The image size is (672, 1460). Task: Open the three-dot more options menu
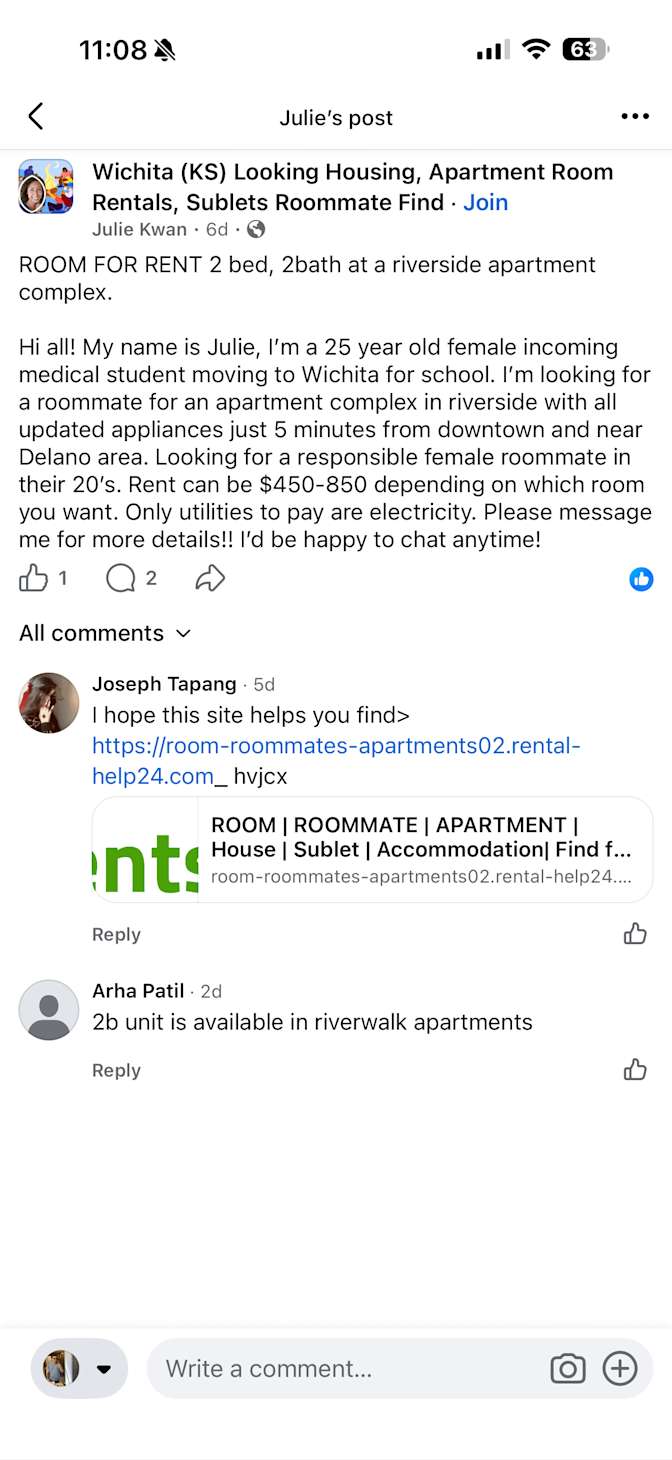point(635,117)
